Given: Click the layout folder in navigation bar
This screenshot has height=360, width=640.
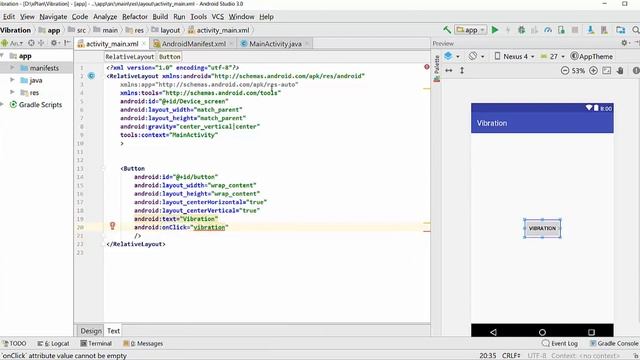Looking at the screenshot, I should (x=166, y=30).
